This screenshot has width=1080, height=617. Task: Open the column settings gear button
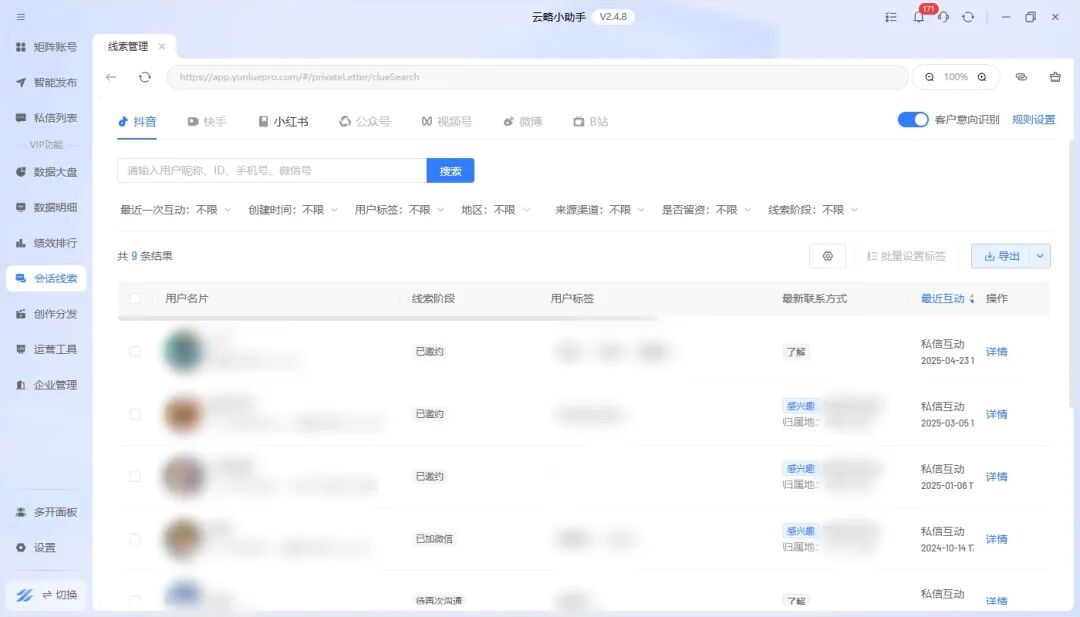coord(827,256)
